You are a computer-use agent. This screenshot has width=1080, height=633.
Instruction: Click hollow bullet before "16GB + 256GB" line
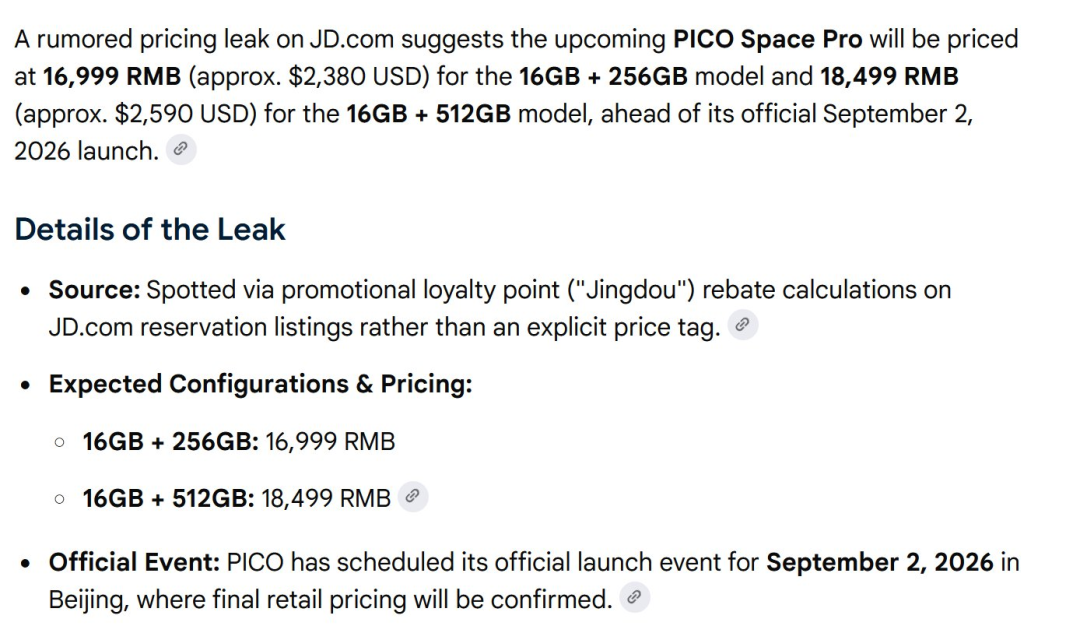point(60,442)
